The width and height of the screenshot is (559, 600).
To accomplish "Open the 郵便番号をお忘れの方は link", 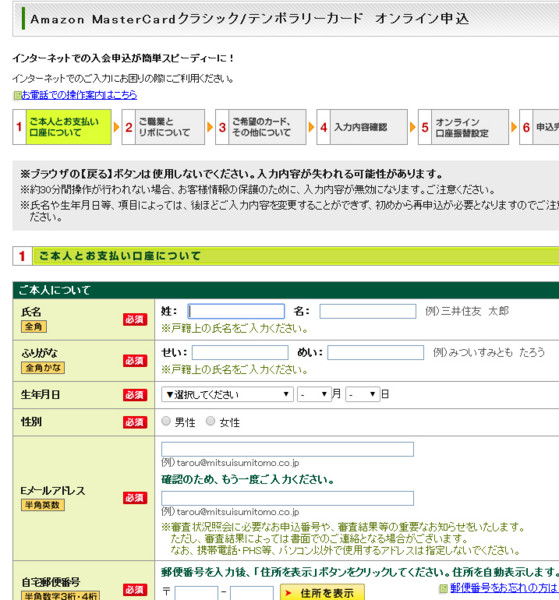I will point(504,588).
